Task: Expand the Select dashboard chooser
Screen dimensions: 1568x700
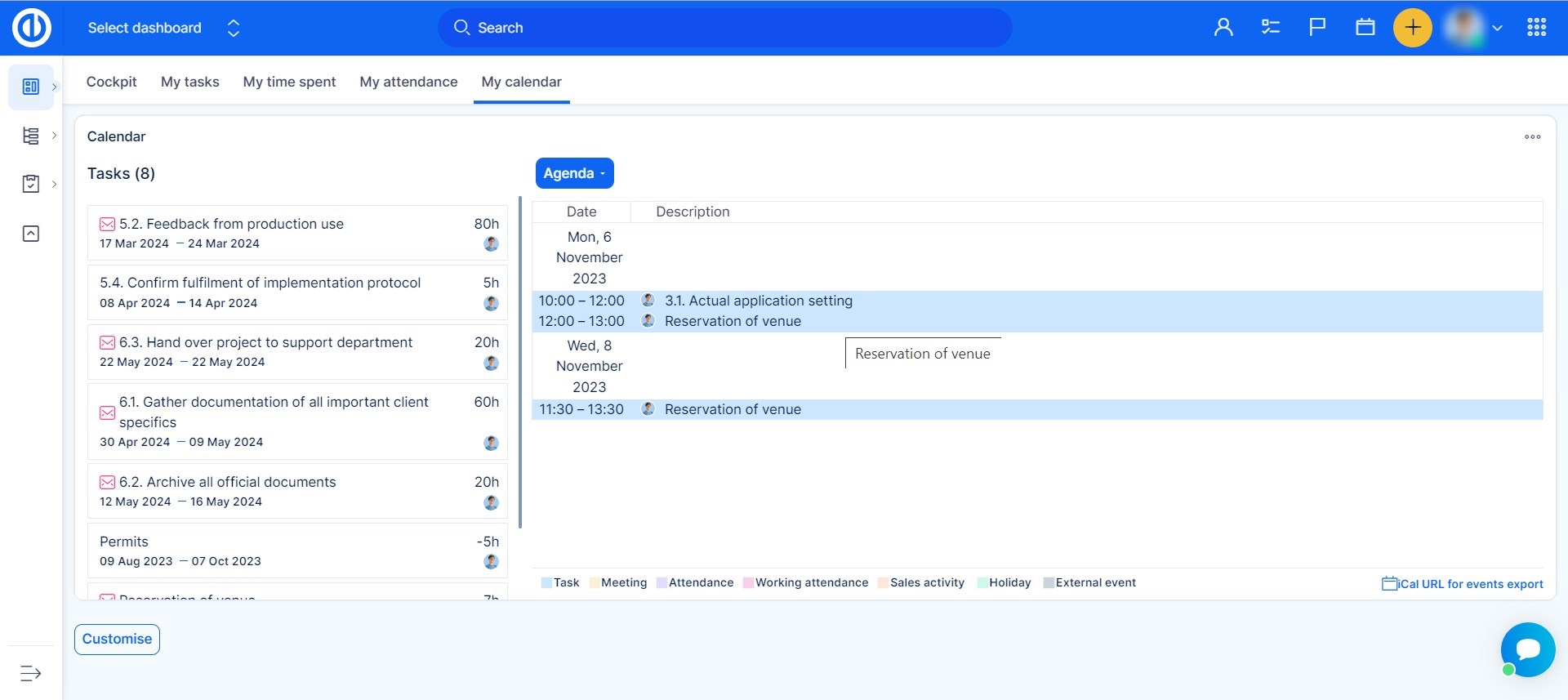Action: [234, 28]
